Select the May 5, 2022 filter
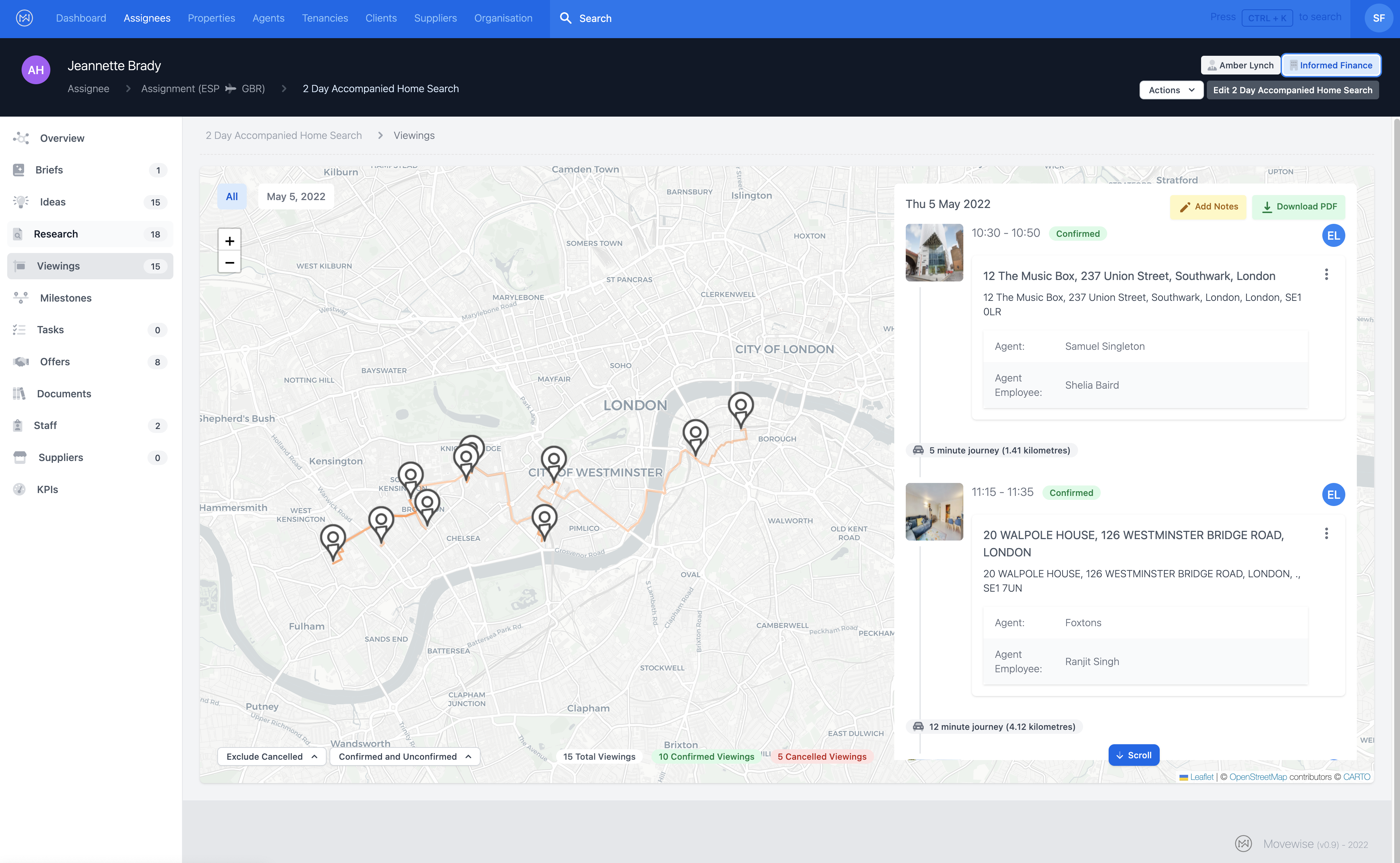 pos(296,196)
